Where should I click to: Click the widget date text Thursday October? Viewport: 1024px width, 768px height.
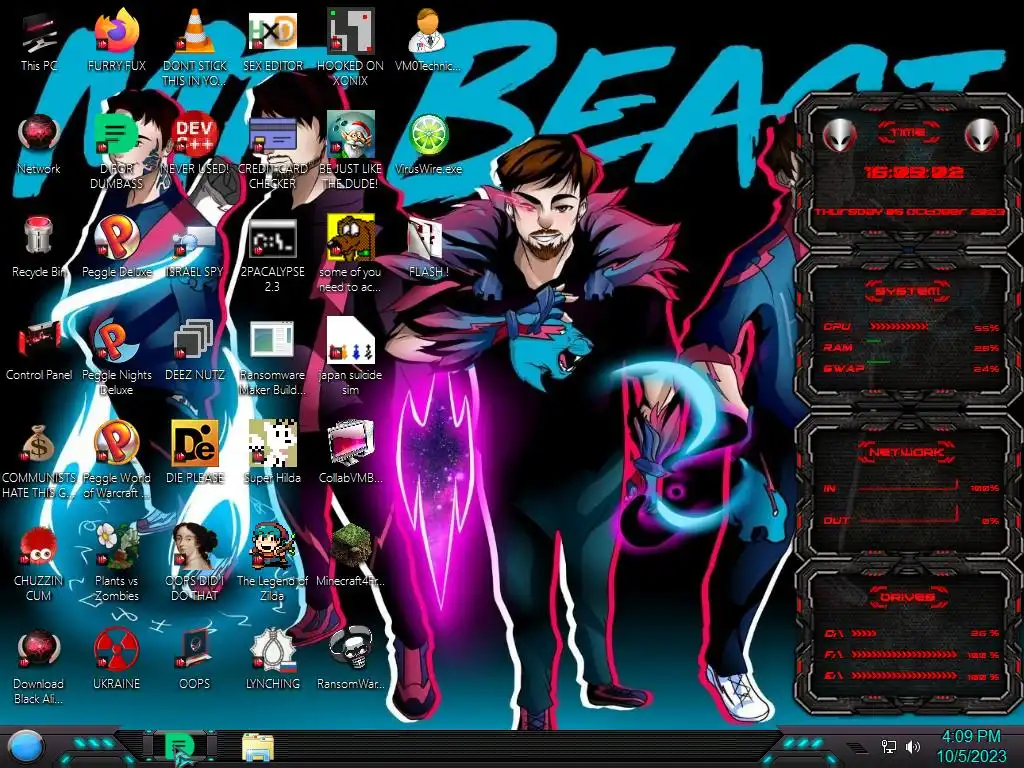[910, 212]
